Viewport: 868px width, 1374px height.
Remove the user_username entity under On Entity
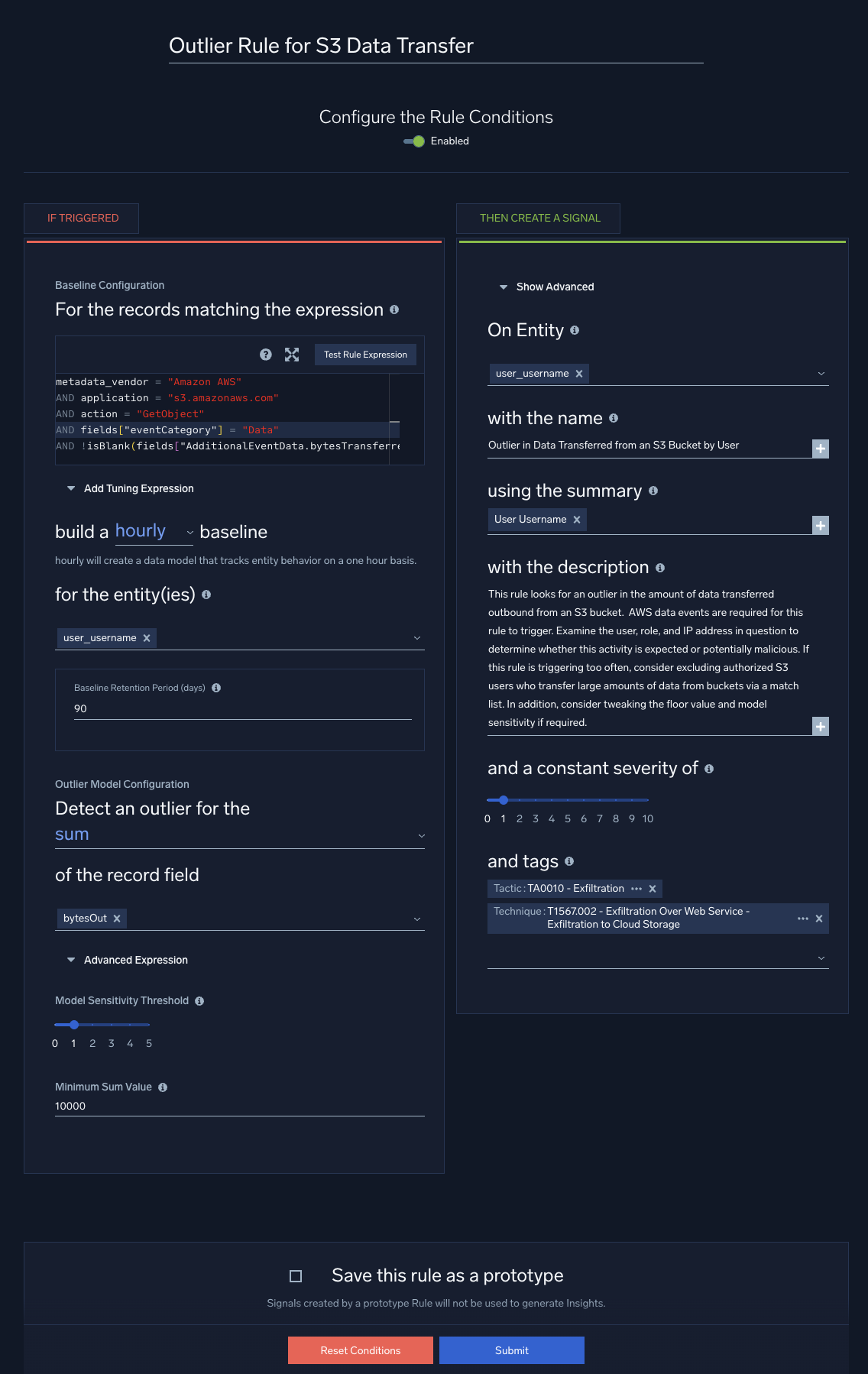coord(579,374)
